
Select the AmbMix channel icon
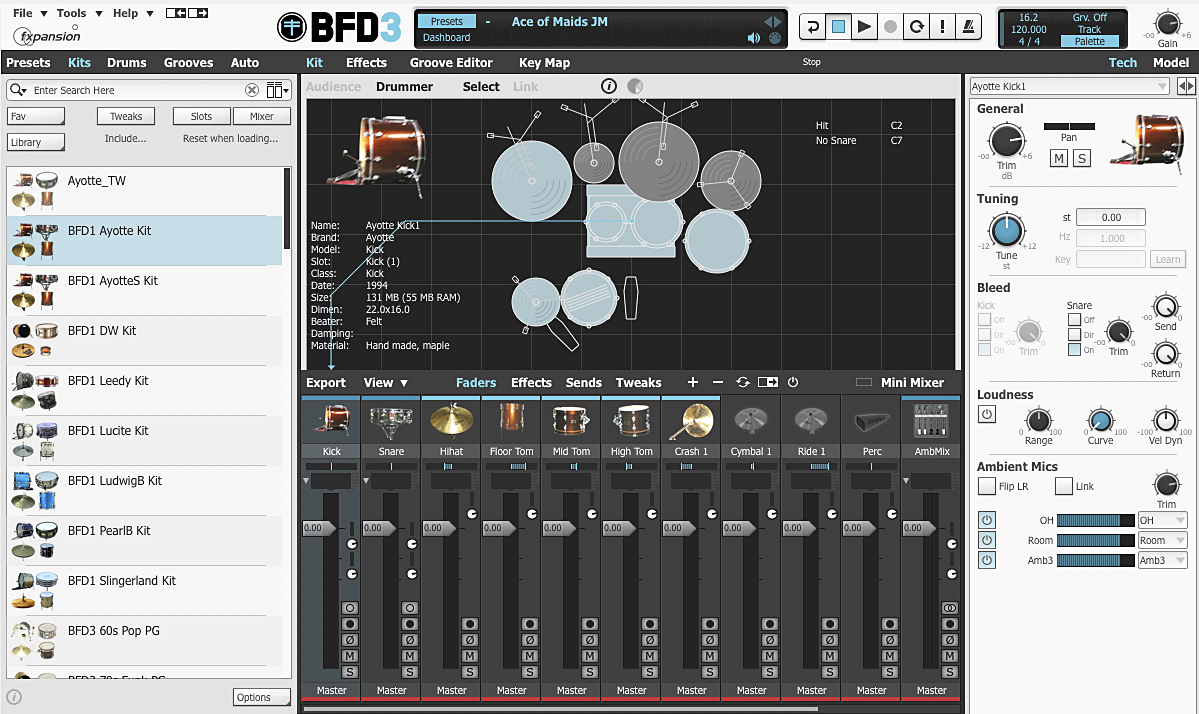[931, 421]
